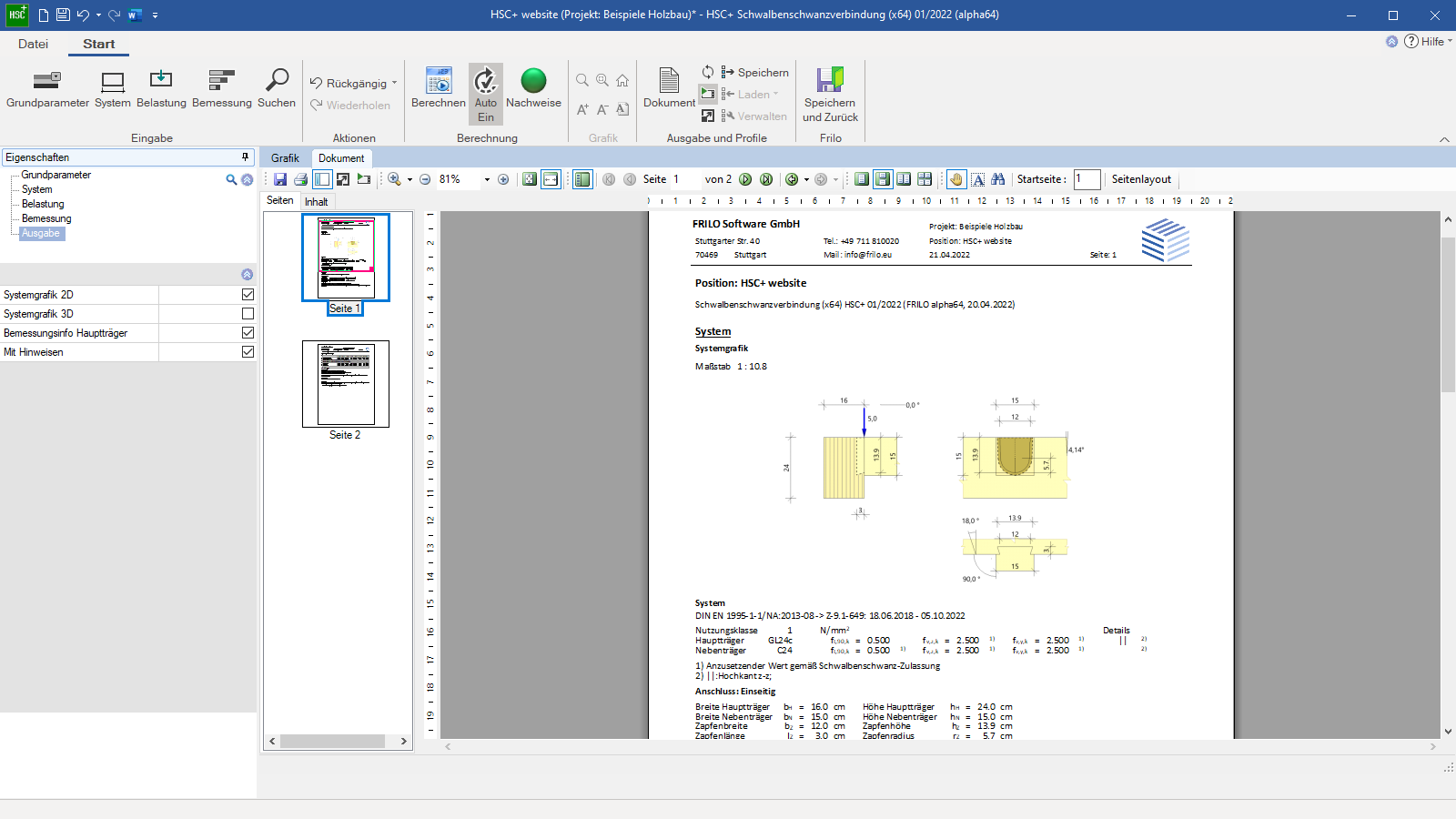Enable Systemgrafik 3D checkbox
This screenshot has height=819, width=1456.
[248, 314]
